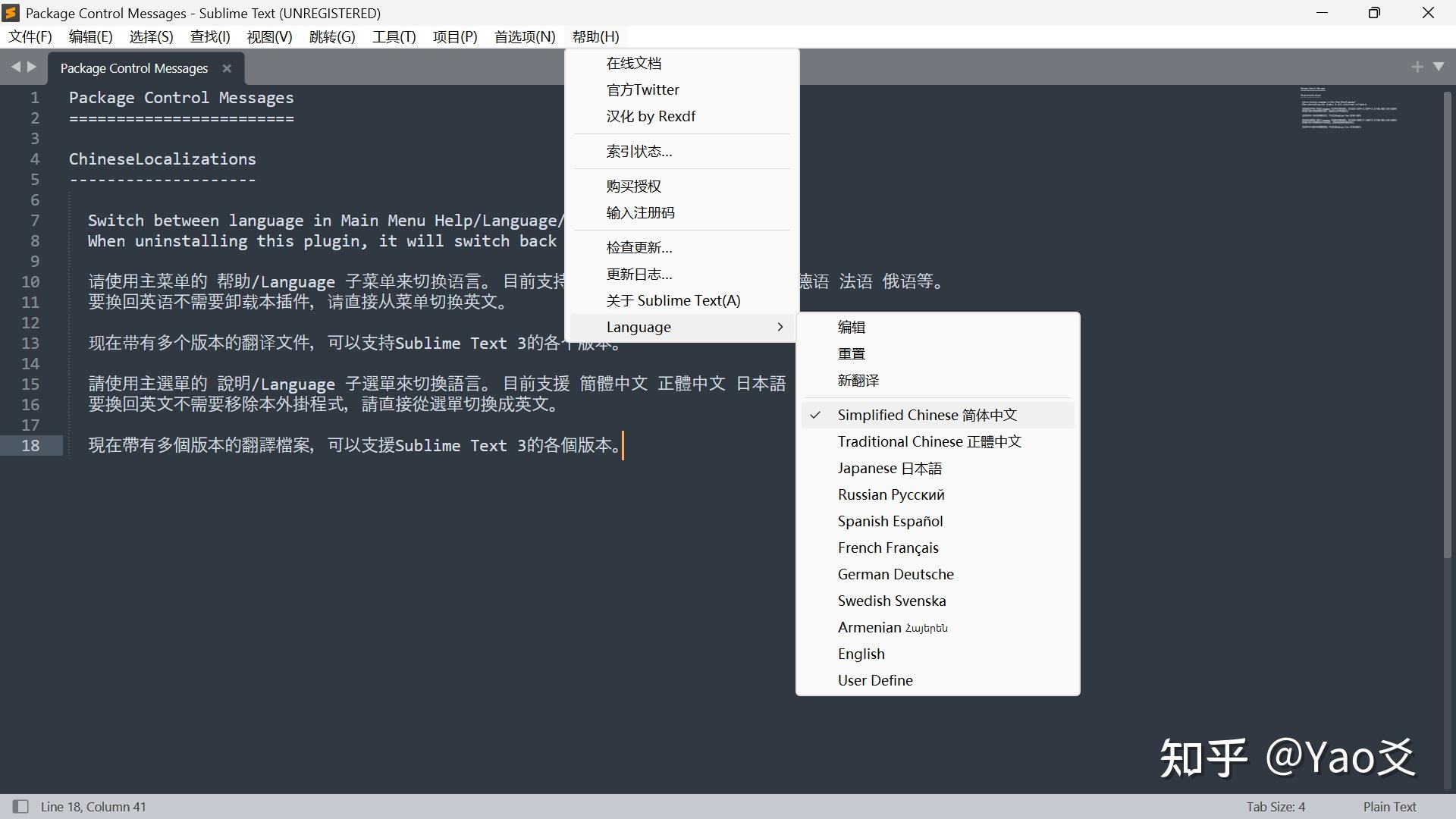
Task: Open the Tab Size: 4 selector
Action: click(x=1277, y=806)
